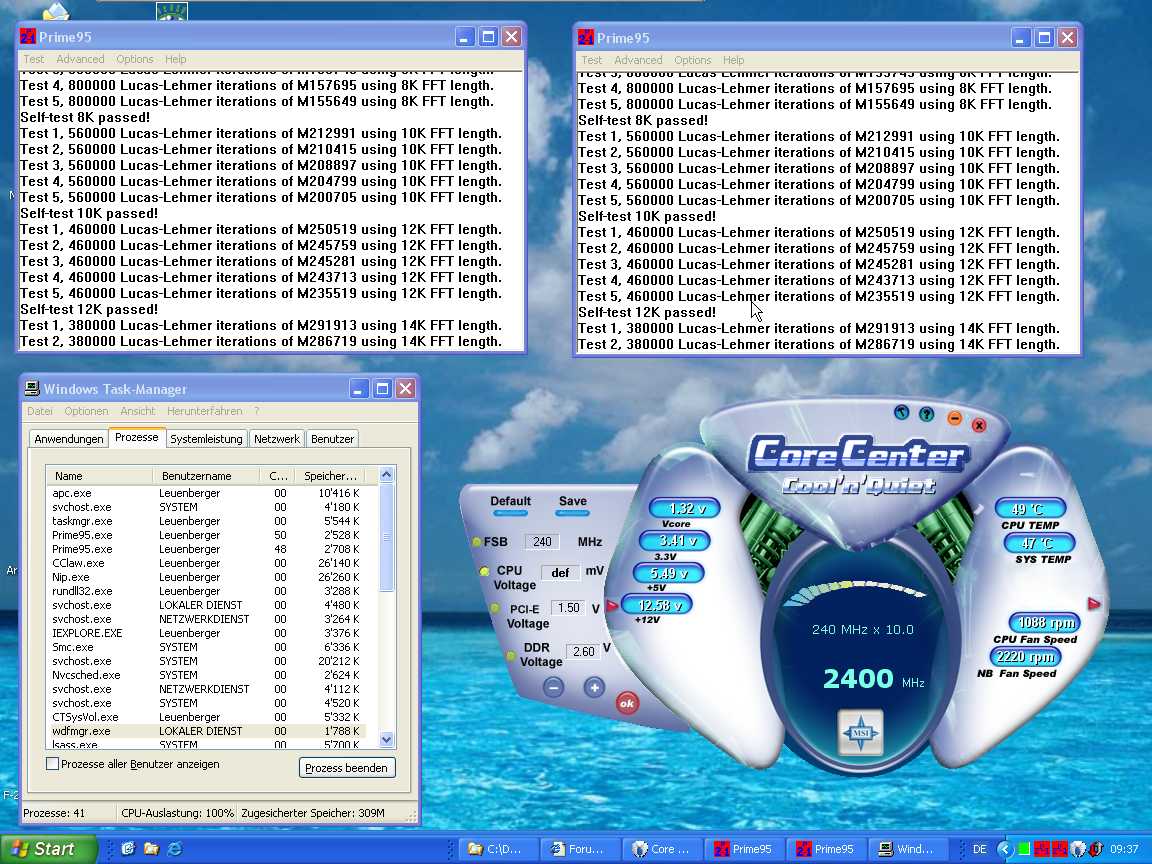
Task: Select the IEXPLORE.EXE process row
Action: click(x=206, y=633)
